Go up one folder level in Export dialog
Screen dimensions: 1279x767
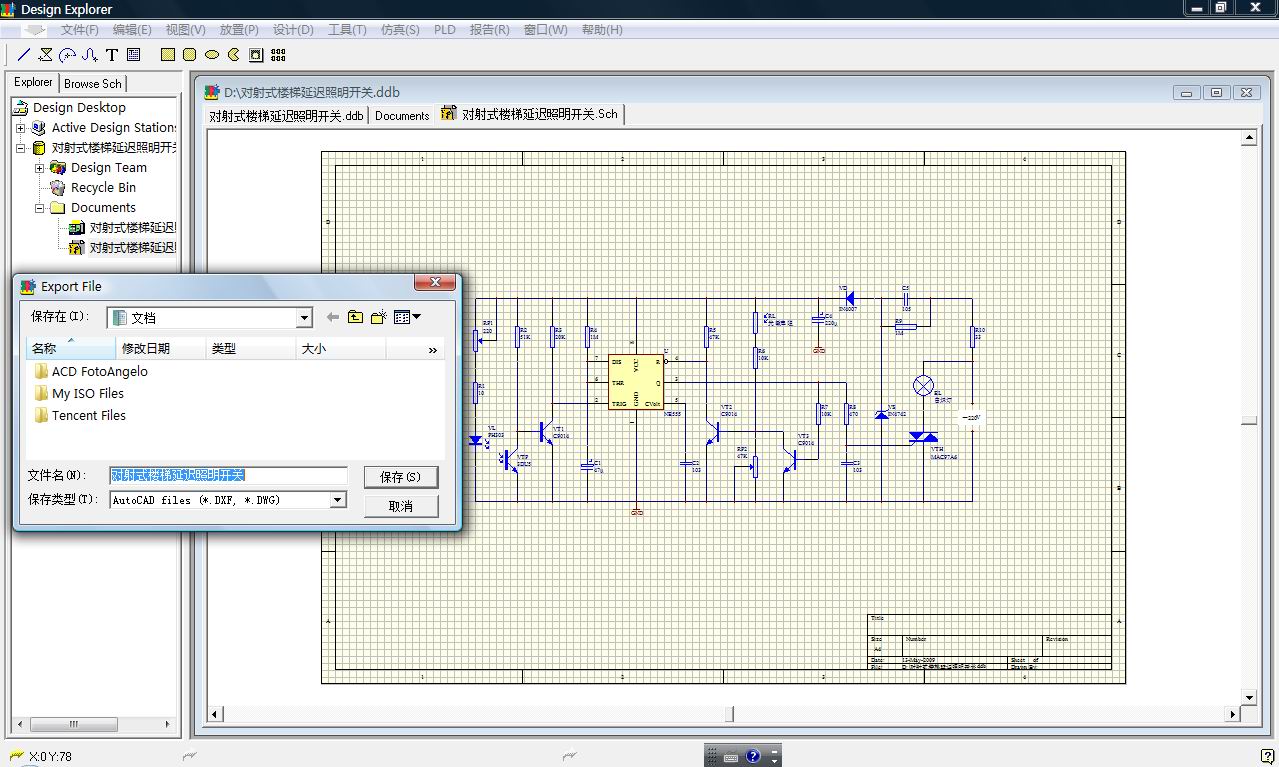[355, 317]
